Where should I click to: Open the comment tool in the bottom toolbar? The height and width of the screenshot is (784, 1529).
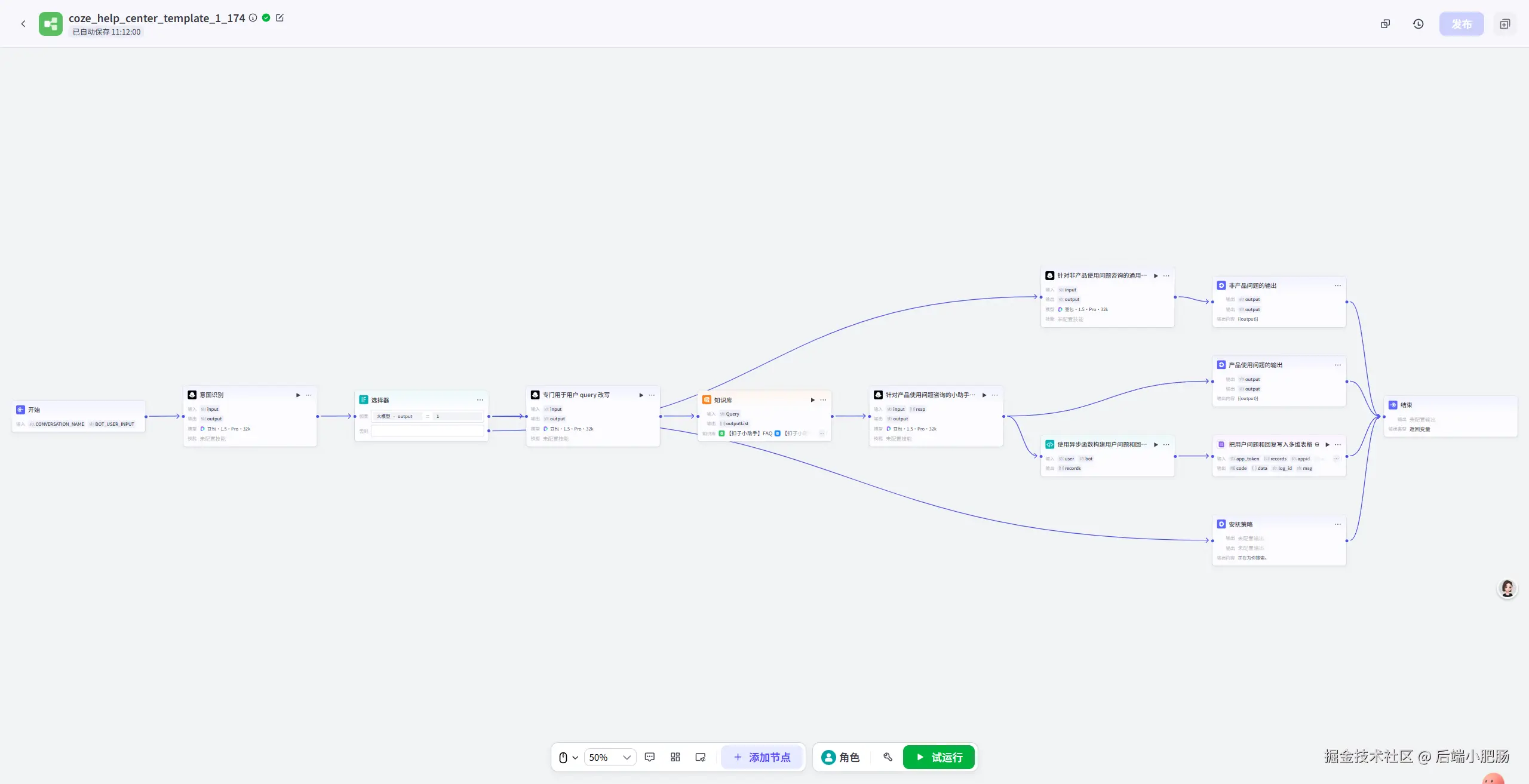click(650, 757)
